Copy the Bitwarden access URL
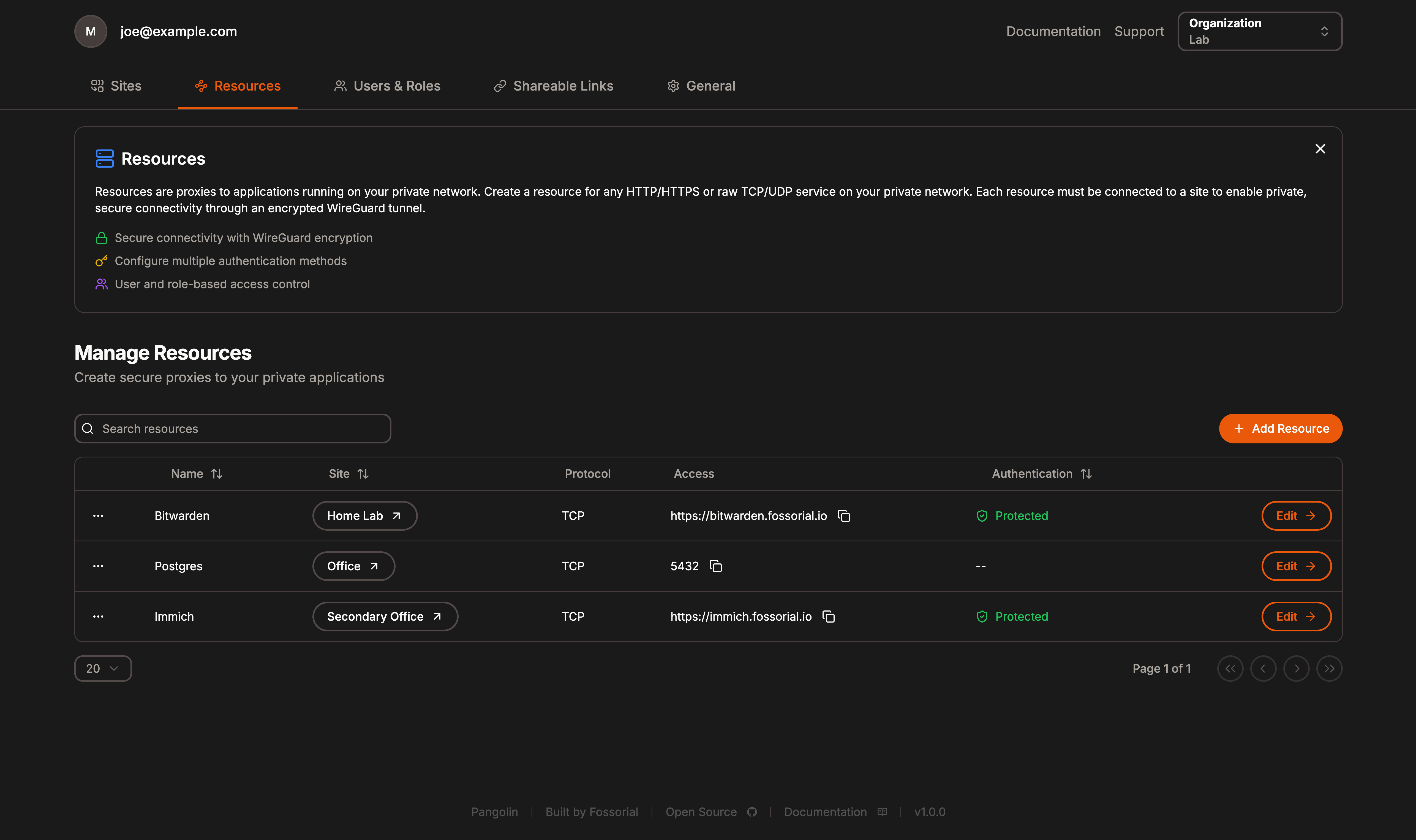The height and width of the screenshot is (840, 1416). (844, 516)
